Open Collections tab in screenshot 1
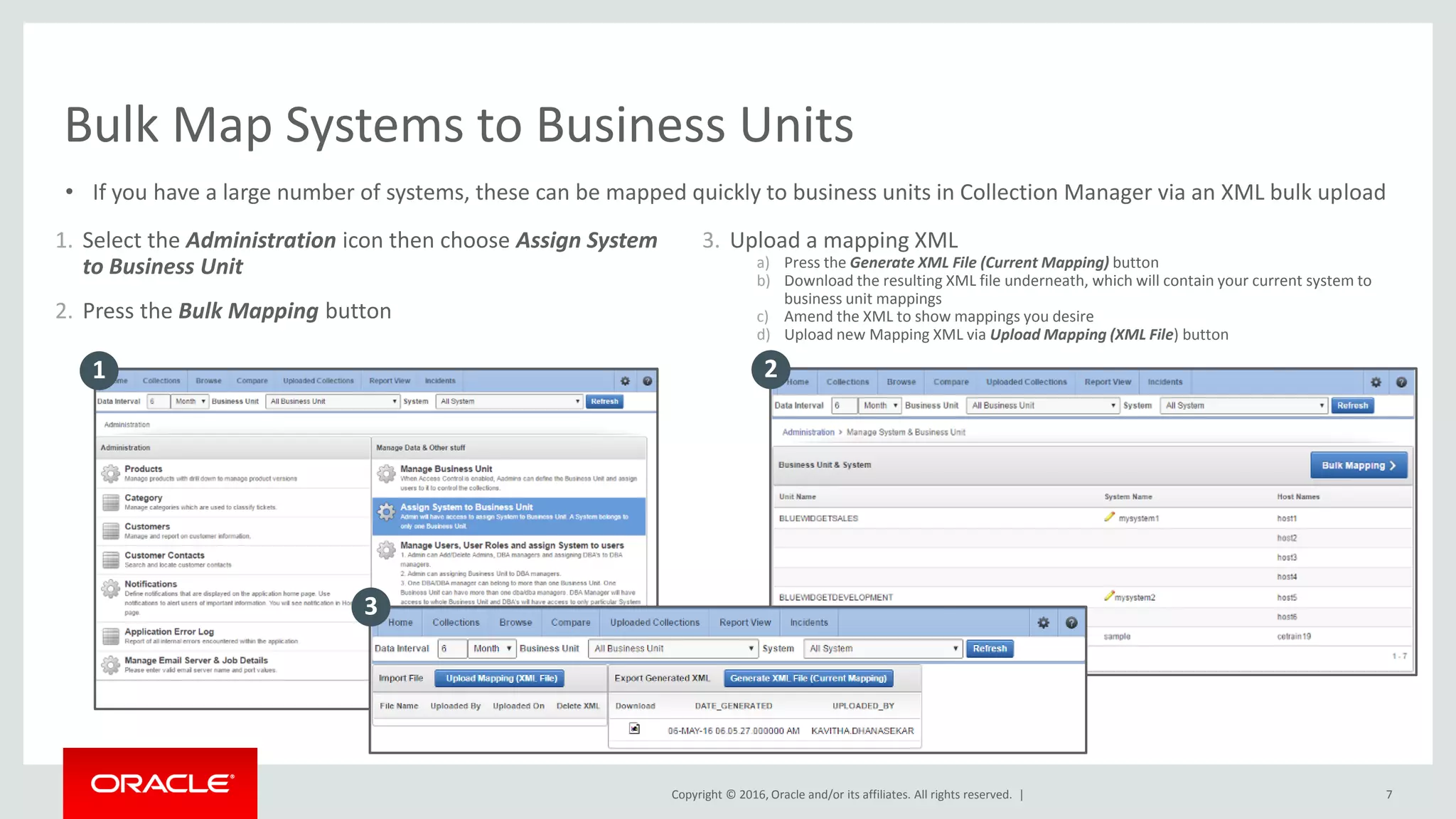This screenshot has height=819, width=1456. [161, 381]
